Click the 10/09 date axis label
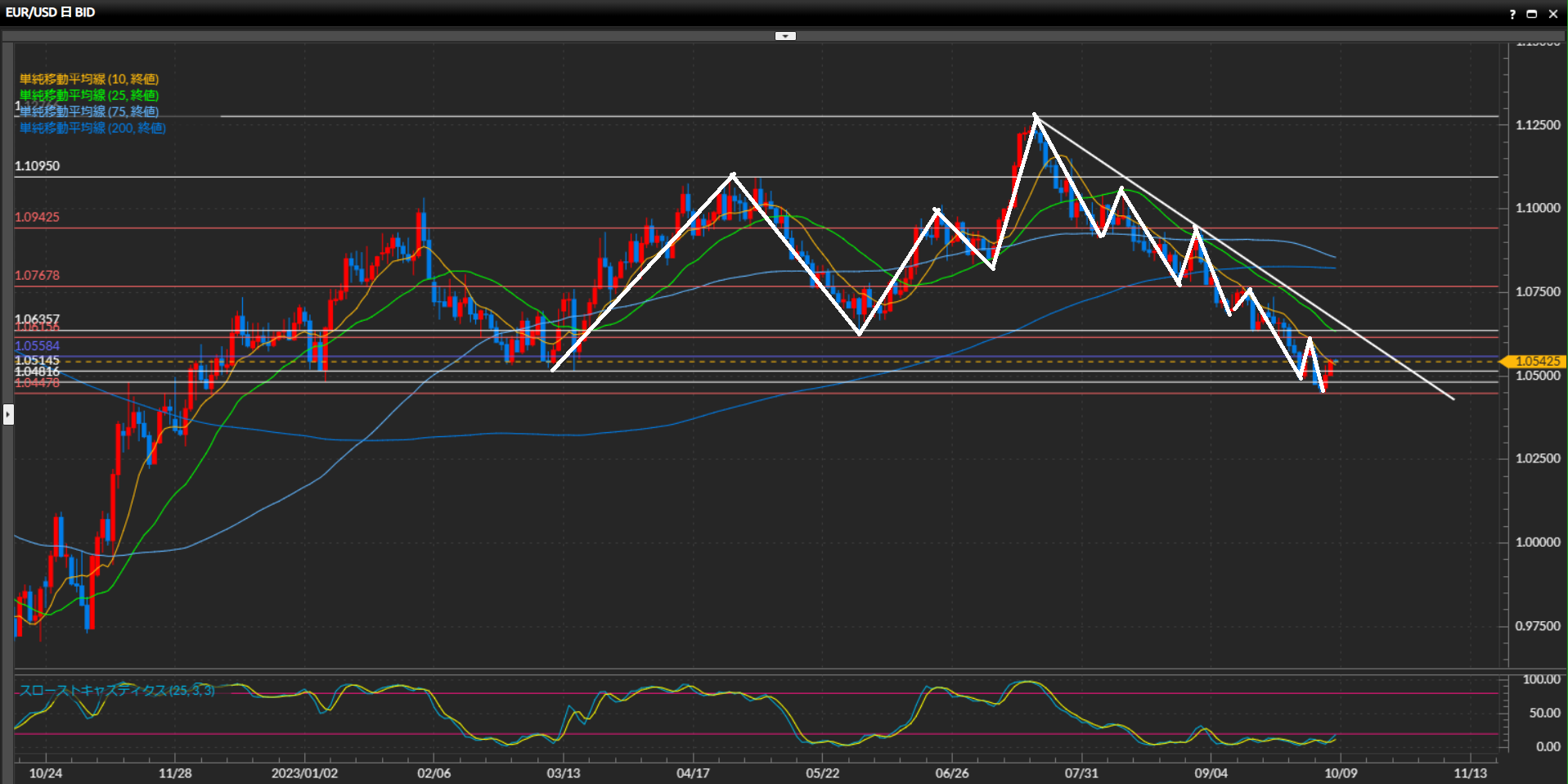Viewport: 1568px width, 784px height. pyautogui.click(x=1341, y=773)
